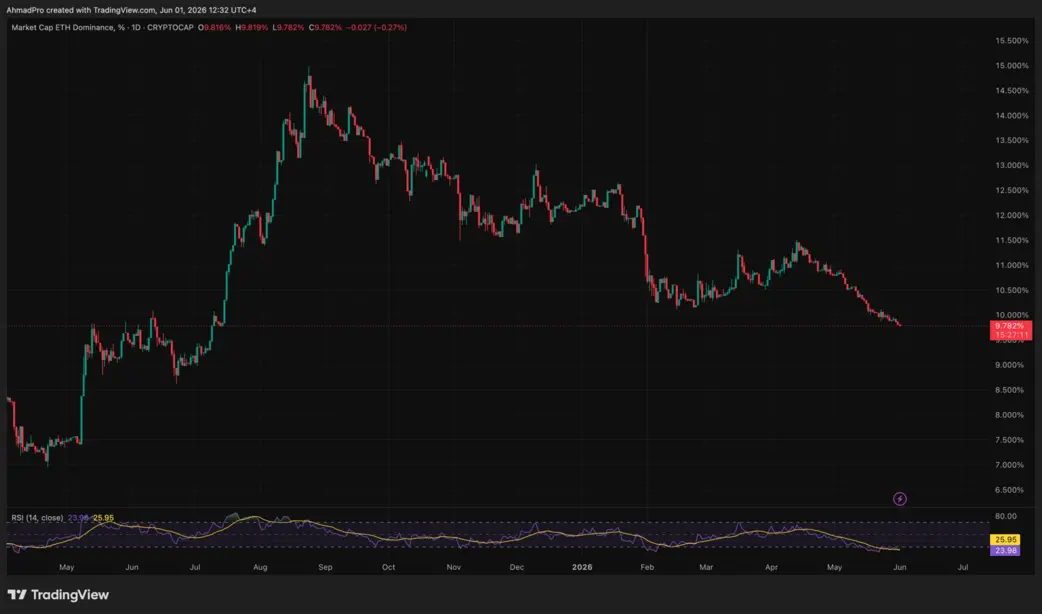Click the 12.500% price axis label
Image resolution: width=1042 pixels, height=614 pixels.
1011,191
